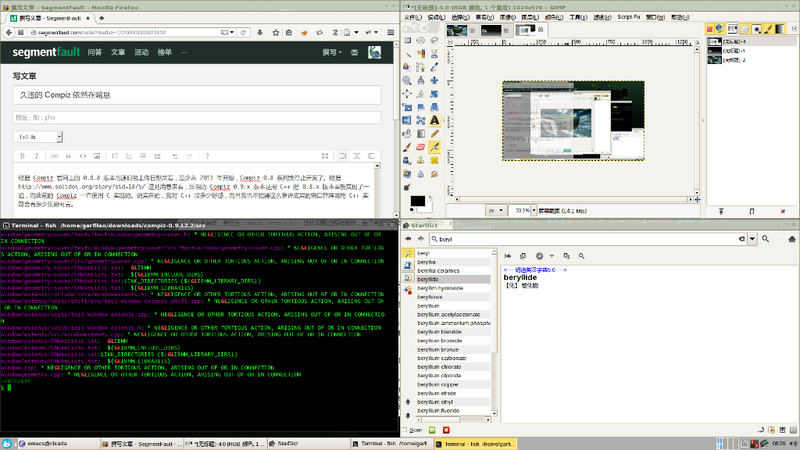Click Italic button in SegmentFault editor

tap(36, 156)
